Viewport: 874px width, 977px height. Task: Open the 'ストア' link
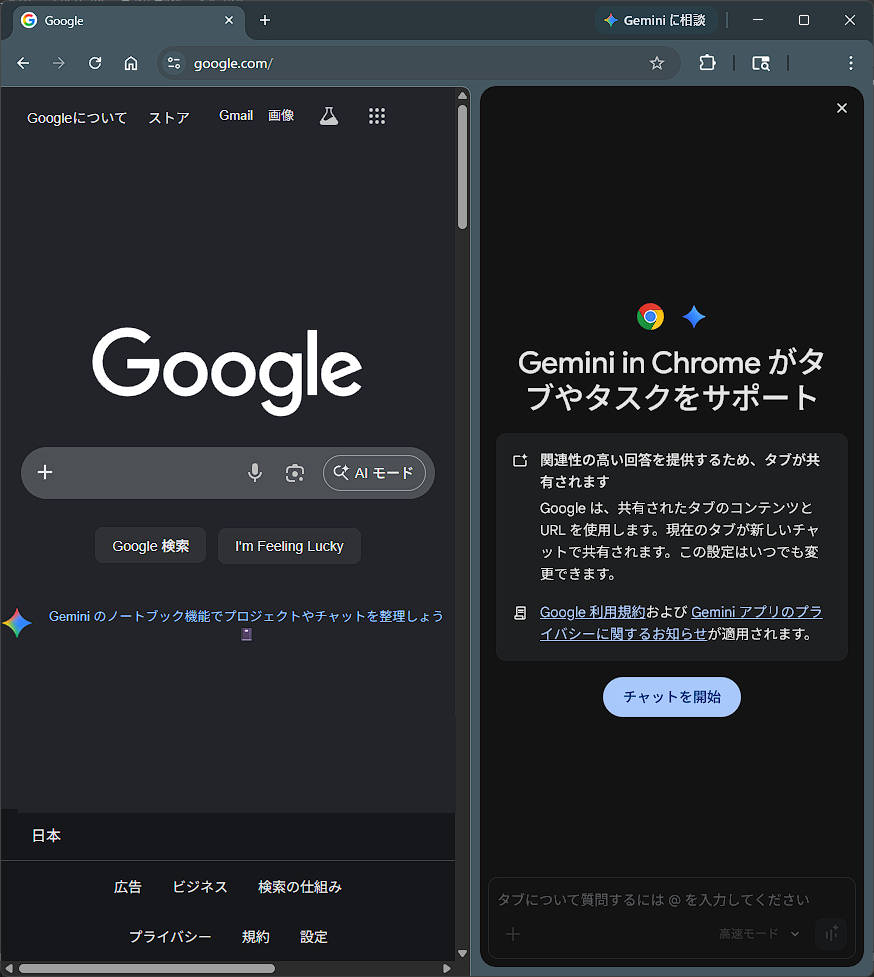coord(169,118)
